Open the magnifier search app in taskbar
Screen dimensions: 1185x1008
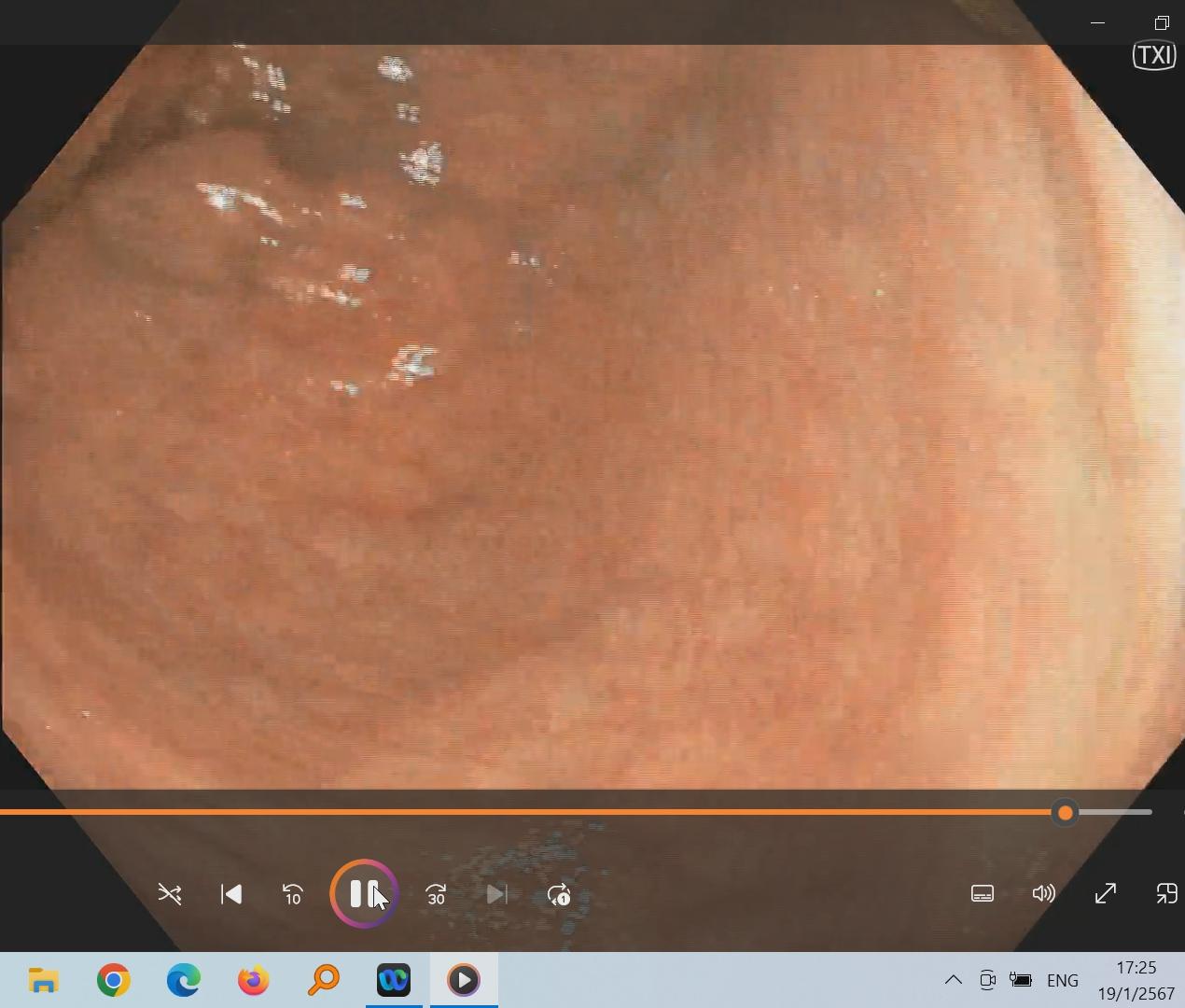[x=324, y=980]
